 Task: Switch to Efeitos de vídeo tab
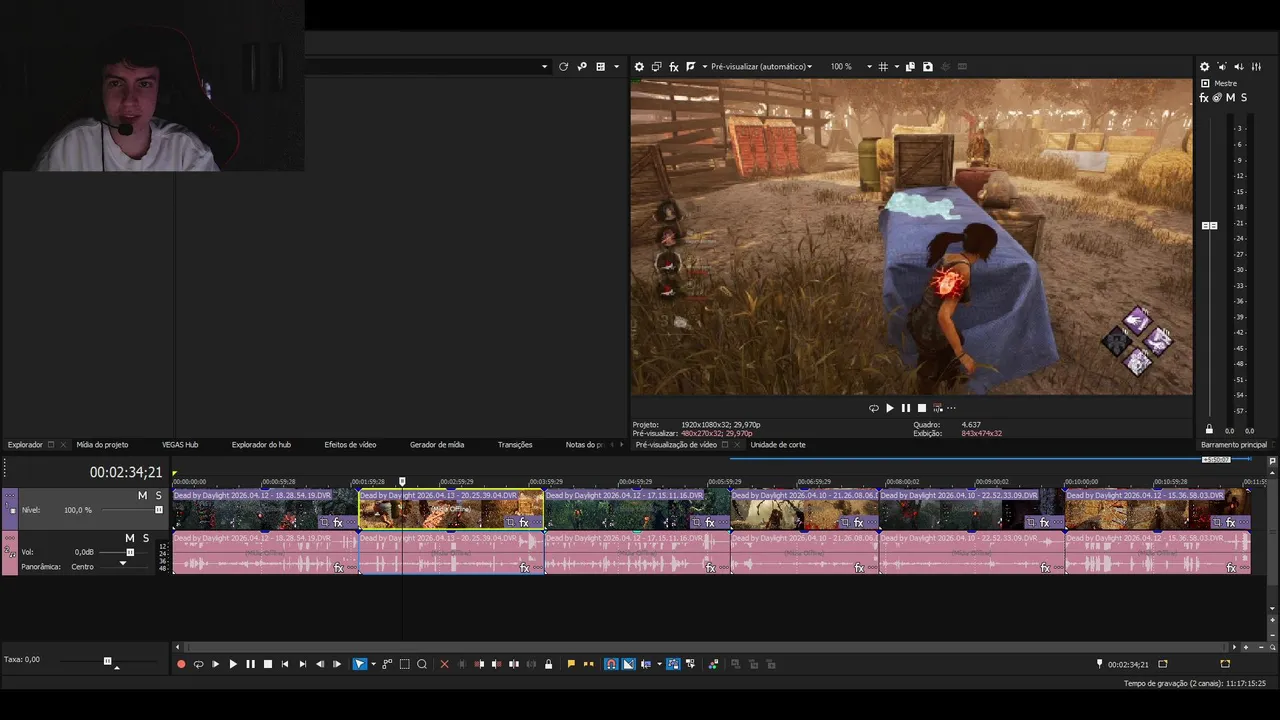click(350, 445)
